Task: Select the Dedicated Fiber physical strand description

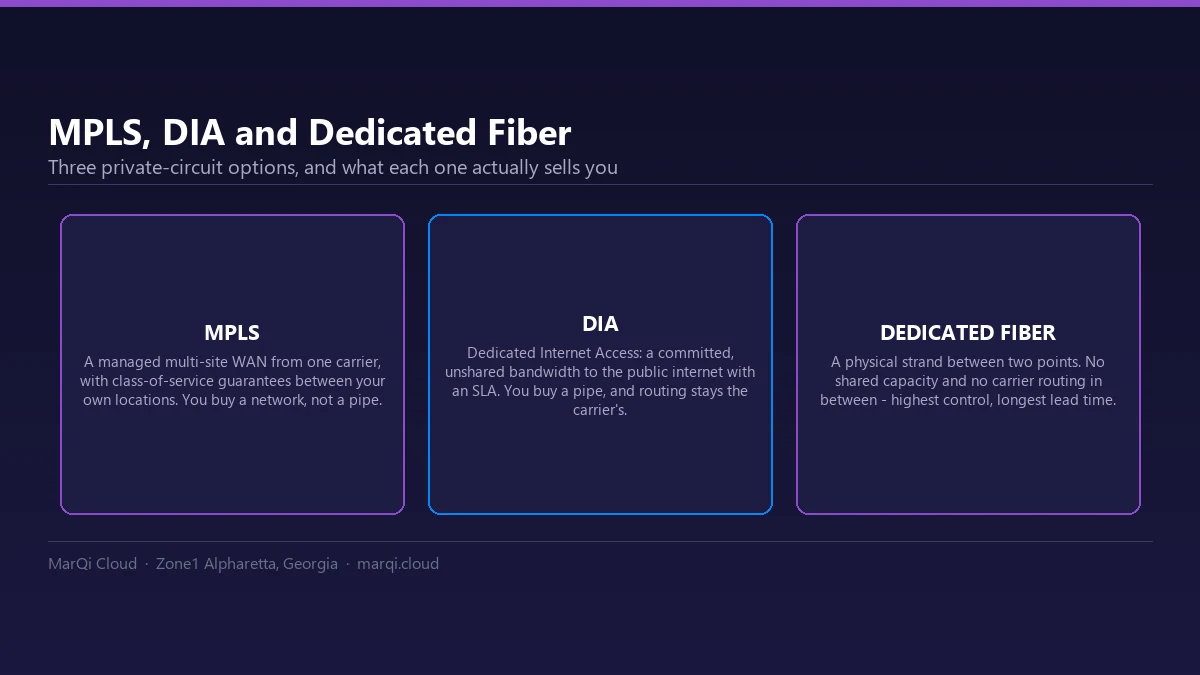Action: (968, 381)
